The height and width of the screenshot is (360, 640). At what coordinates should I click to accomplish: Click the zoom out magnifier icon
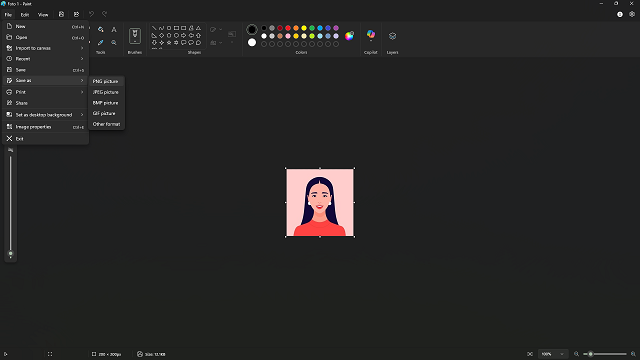click(576, 354)
